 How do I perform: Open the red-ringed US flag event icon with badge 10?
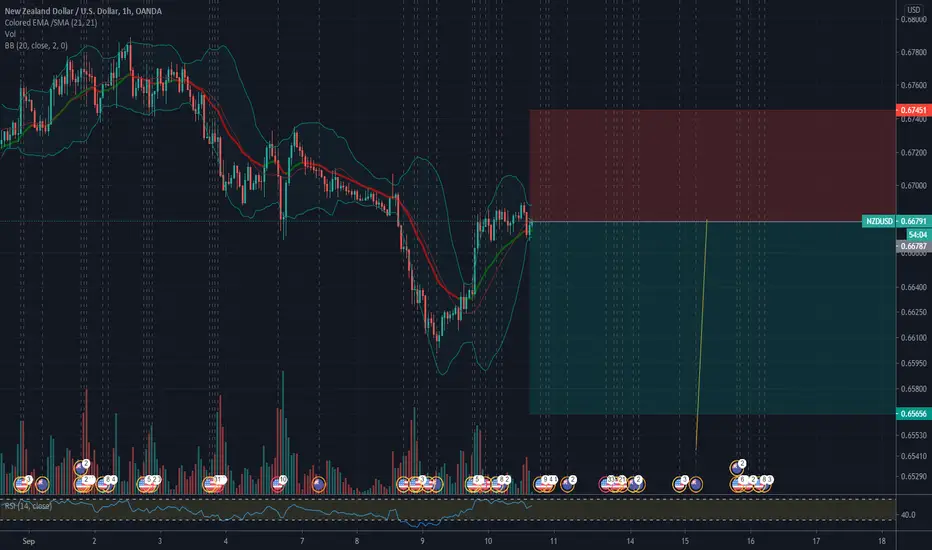click(278, 485)
